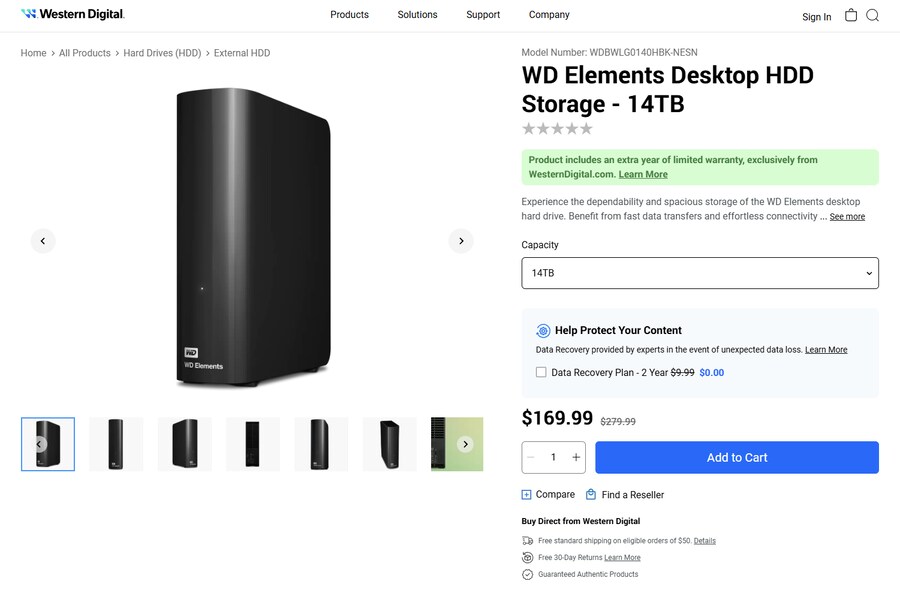Screen dimensions: 900x599
Task: Open the Support menu
Action: 483,15
